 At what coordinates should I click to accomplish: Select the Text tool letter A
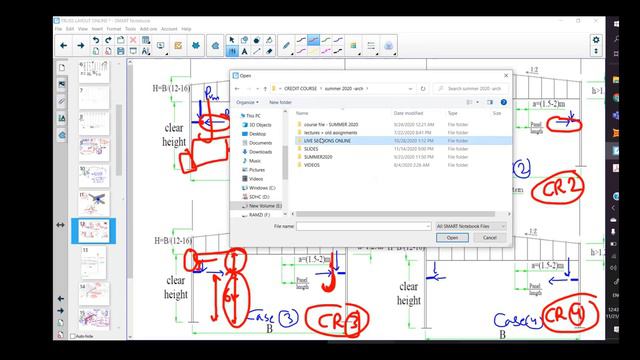pyautogui.click(x=244, y=51)
